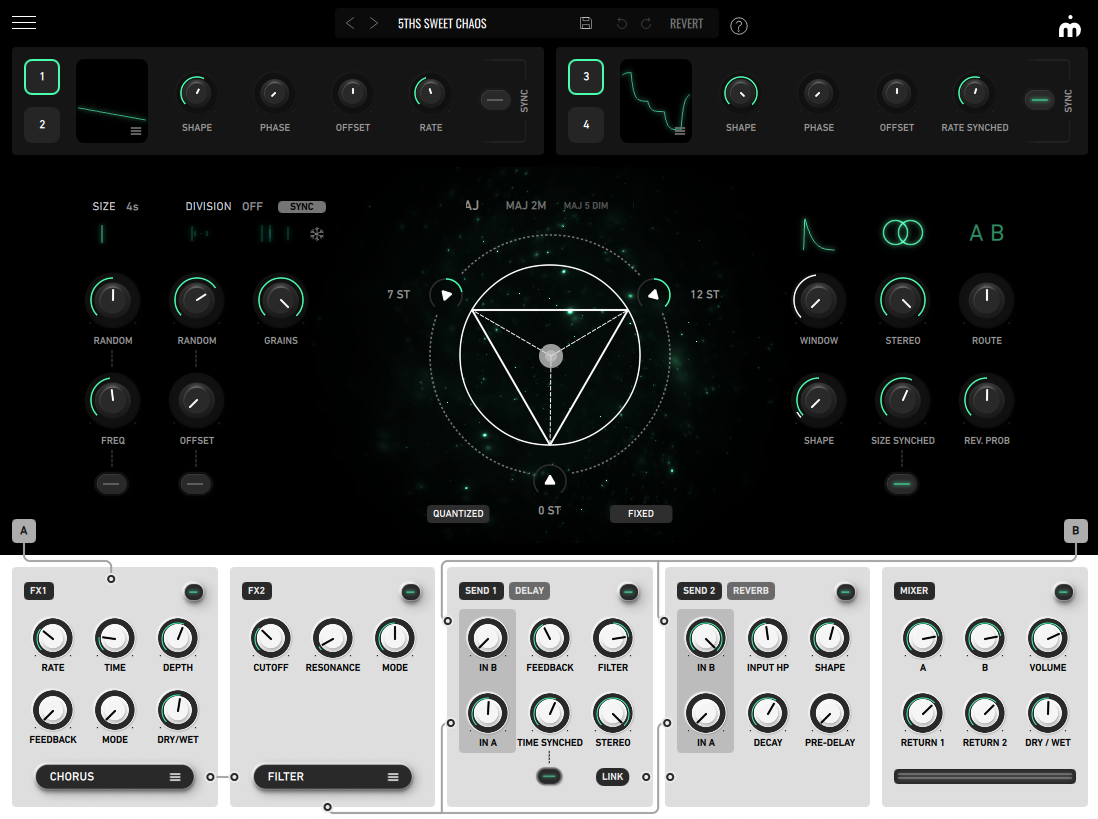
Task: Click the MAJ 2M scale label
Action: (526, 206)
